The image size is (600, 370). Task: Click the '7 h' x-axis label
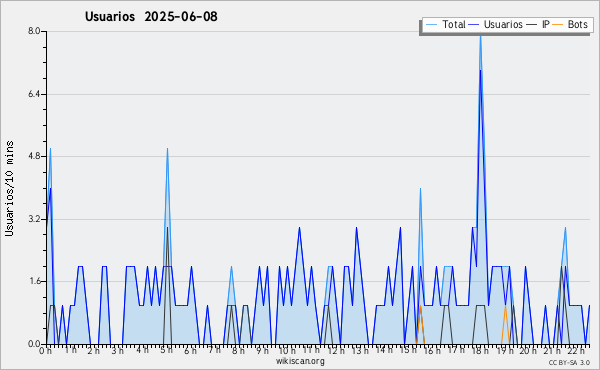coord(214,350)
